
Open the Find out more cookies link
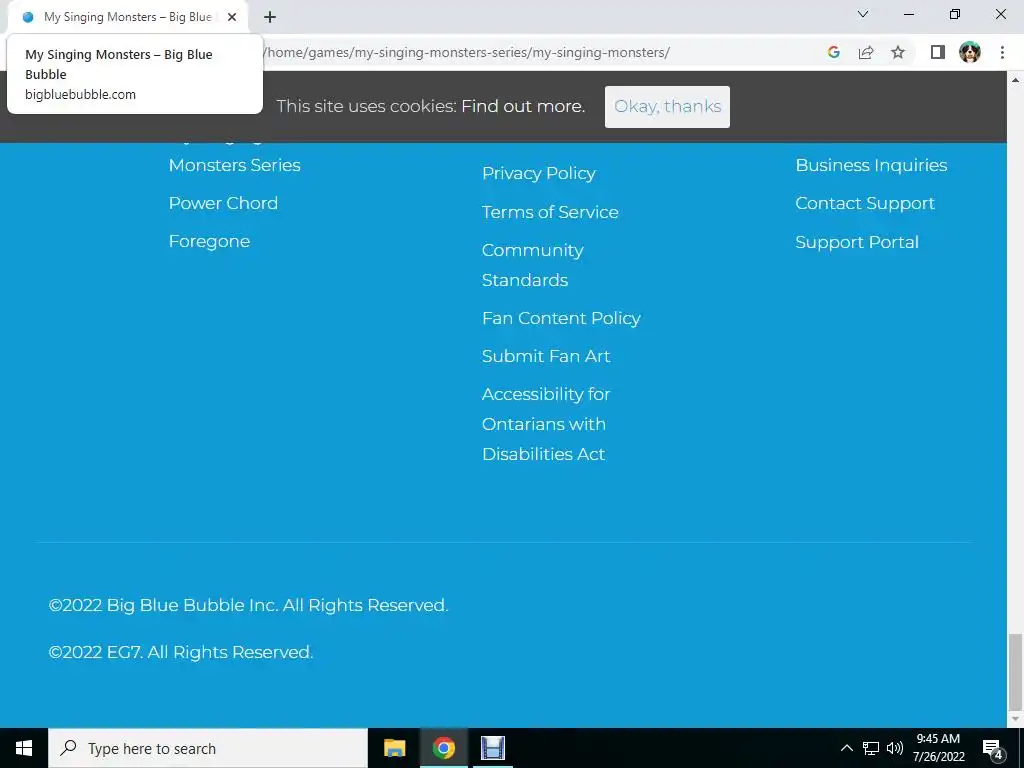tap(522, 106)
